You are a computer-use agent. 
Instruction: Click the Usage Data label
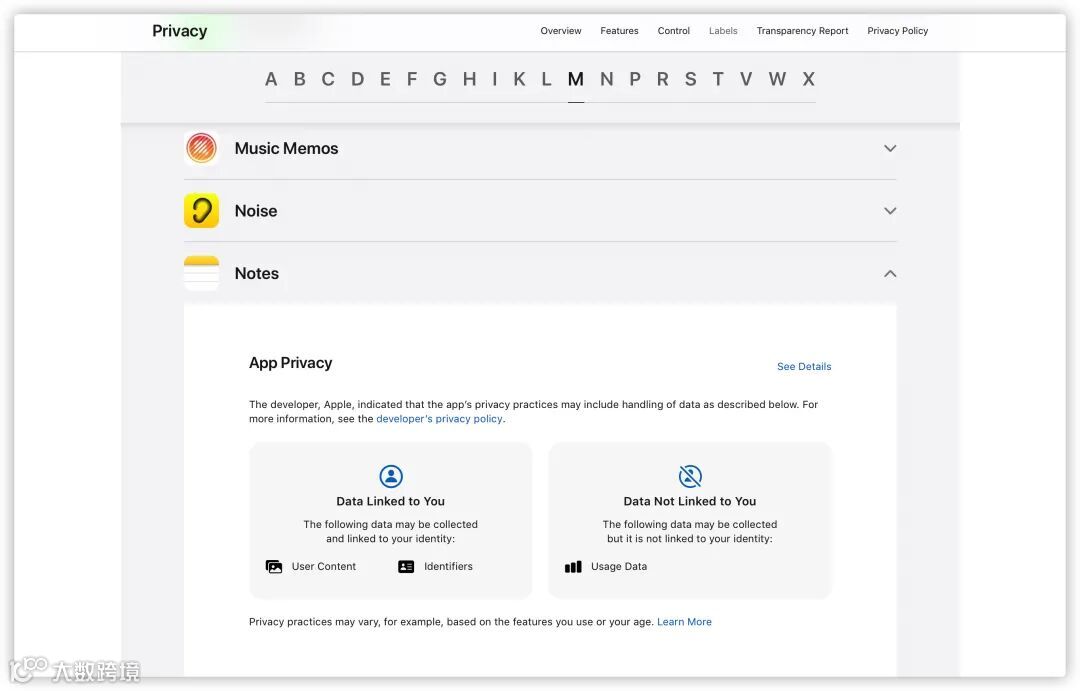point(619,566)
